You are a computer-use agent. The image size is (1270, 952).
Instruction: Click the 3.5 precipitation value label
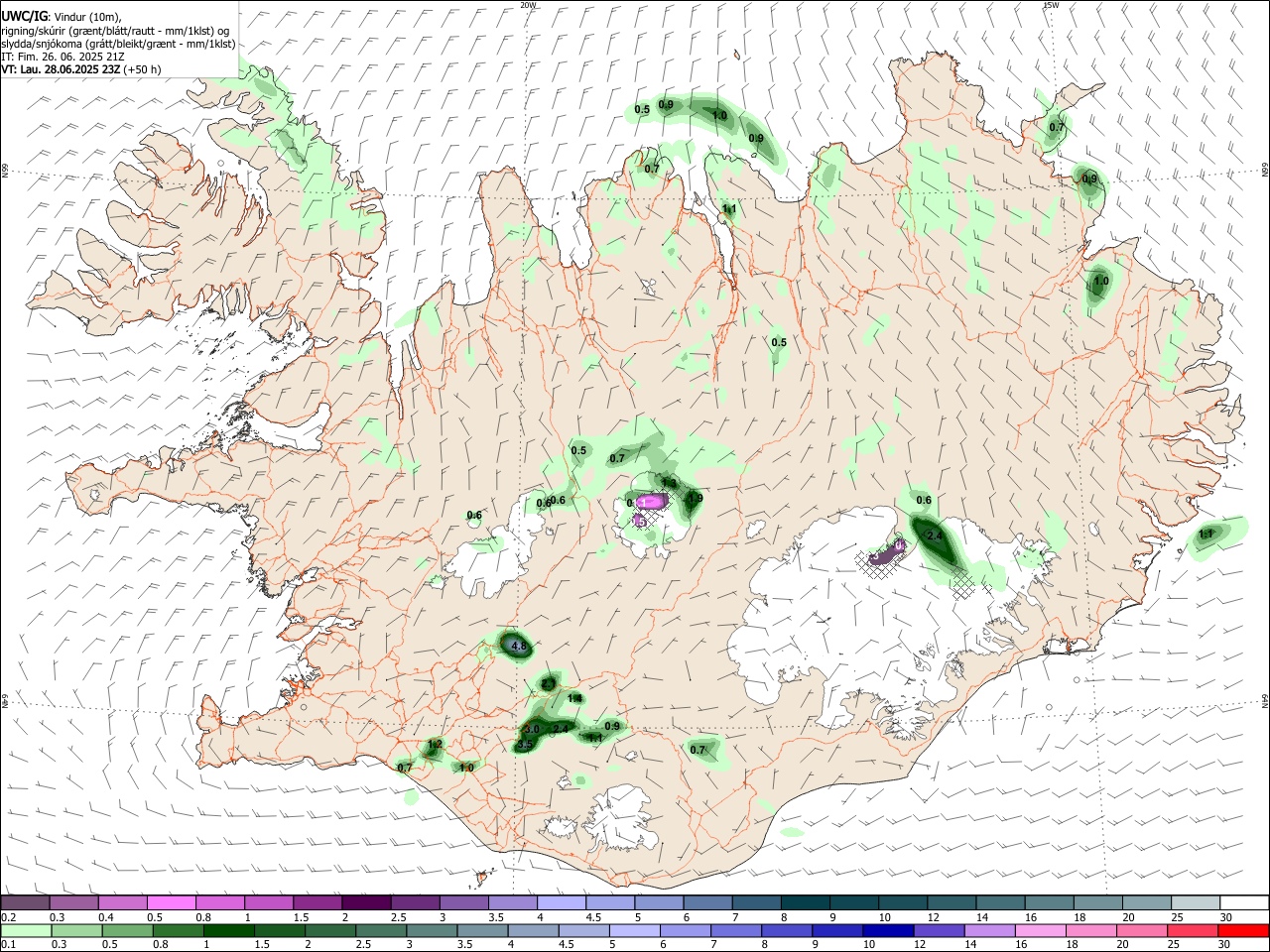click(526, 744)
